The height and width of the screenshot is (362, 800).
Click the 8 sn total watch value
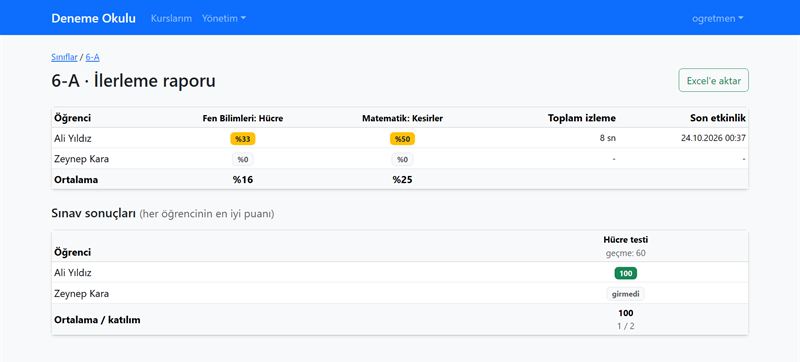pyautogui.click(x=608, y=138)
